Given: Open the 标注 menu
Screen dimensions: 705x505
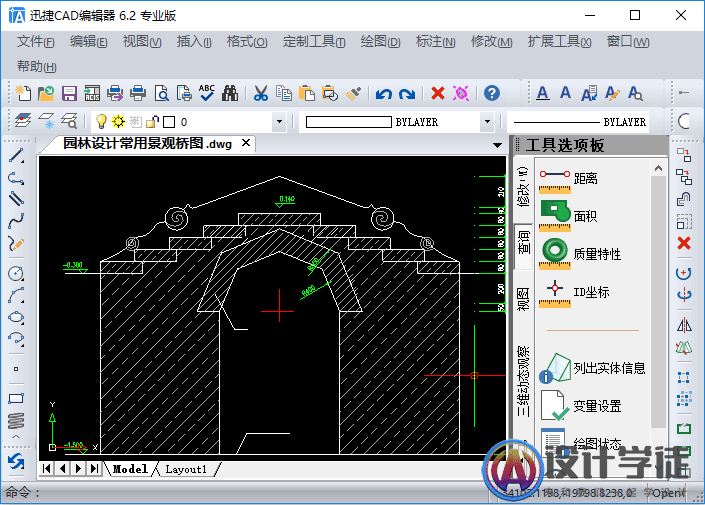Looking at the screenshot, I should (x=435, y=42).
